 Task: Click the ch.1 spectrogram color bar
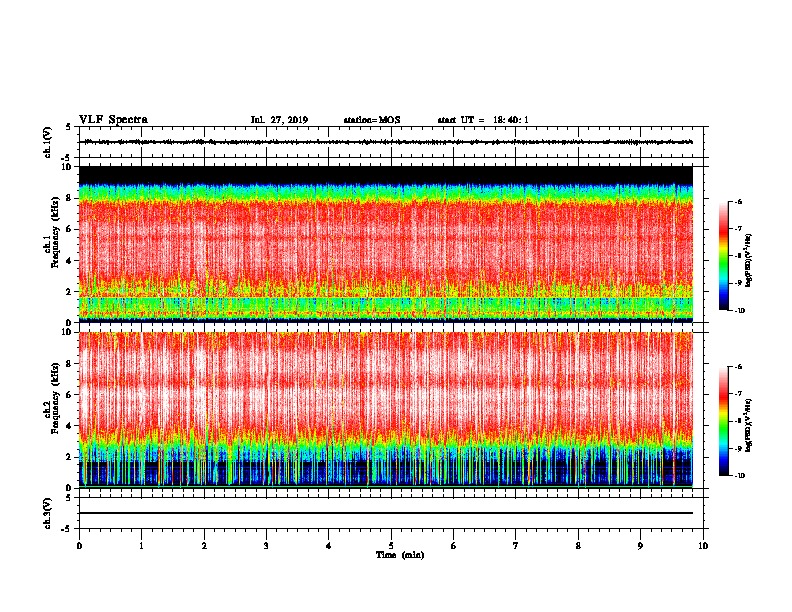pos(724,256)
